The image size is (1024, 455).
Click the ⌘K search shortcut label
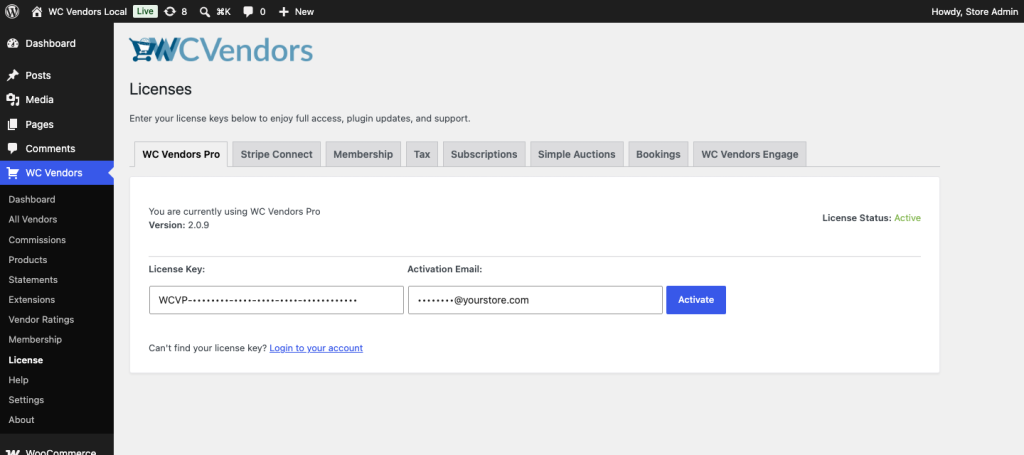(x=223, y=11)
